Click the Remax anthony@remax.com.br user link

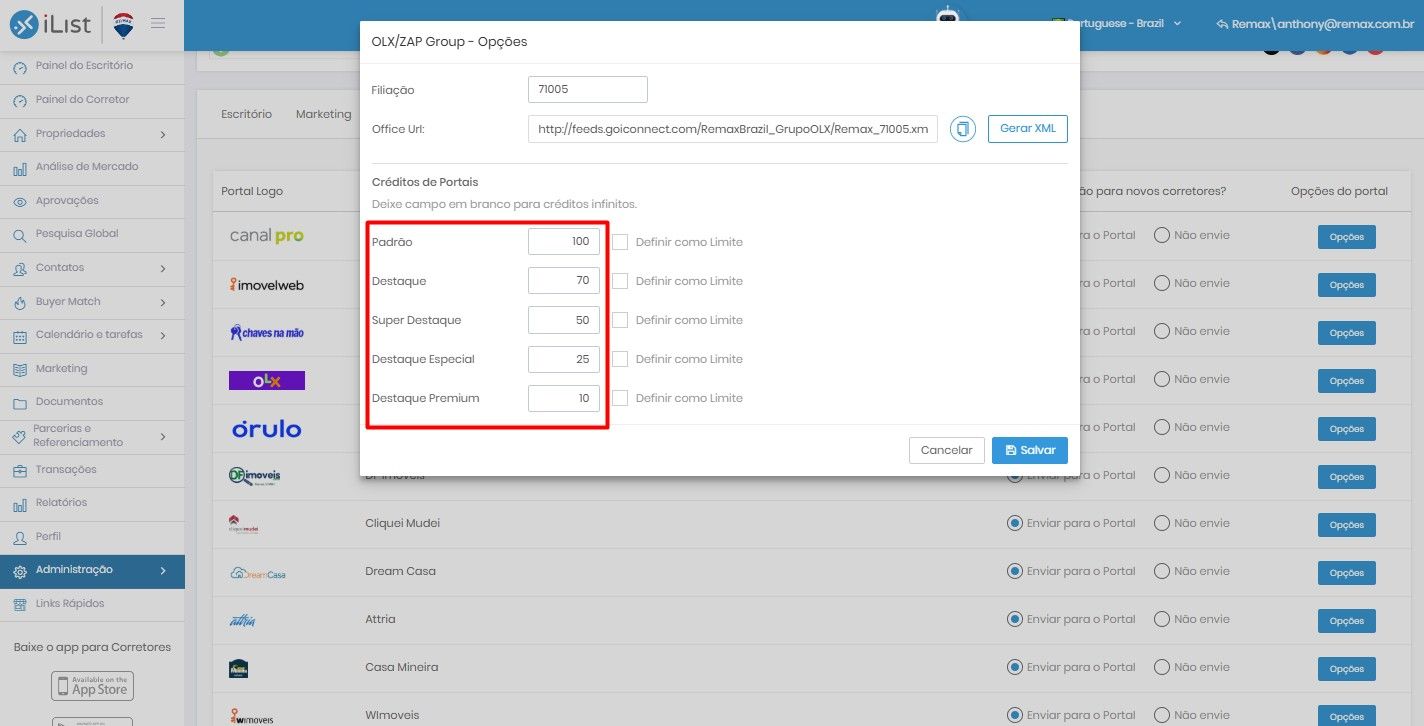[1314, 23]
